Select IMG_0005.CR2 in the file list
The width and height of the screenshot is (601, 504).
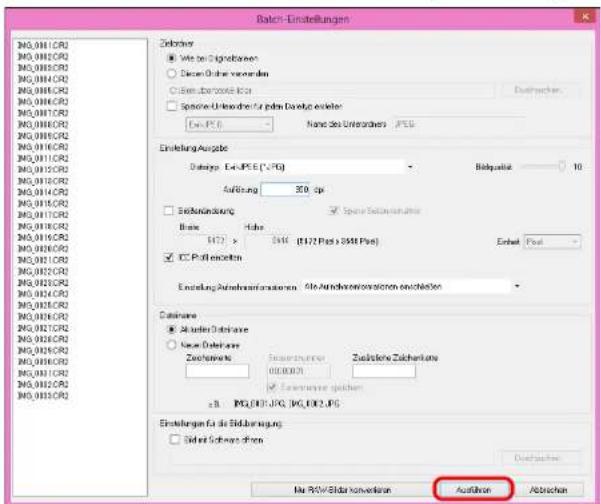(43, 90)
